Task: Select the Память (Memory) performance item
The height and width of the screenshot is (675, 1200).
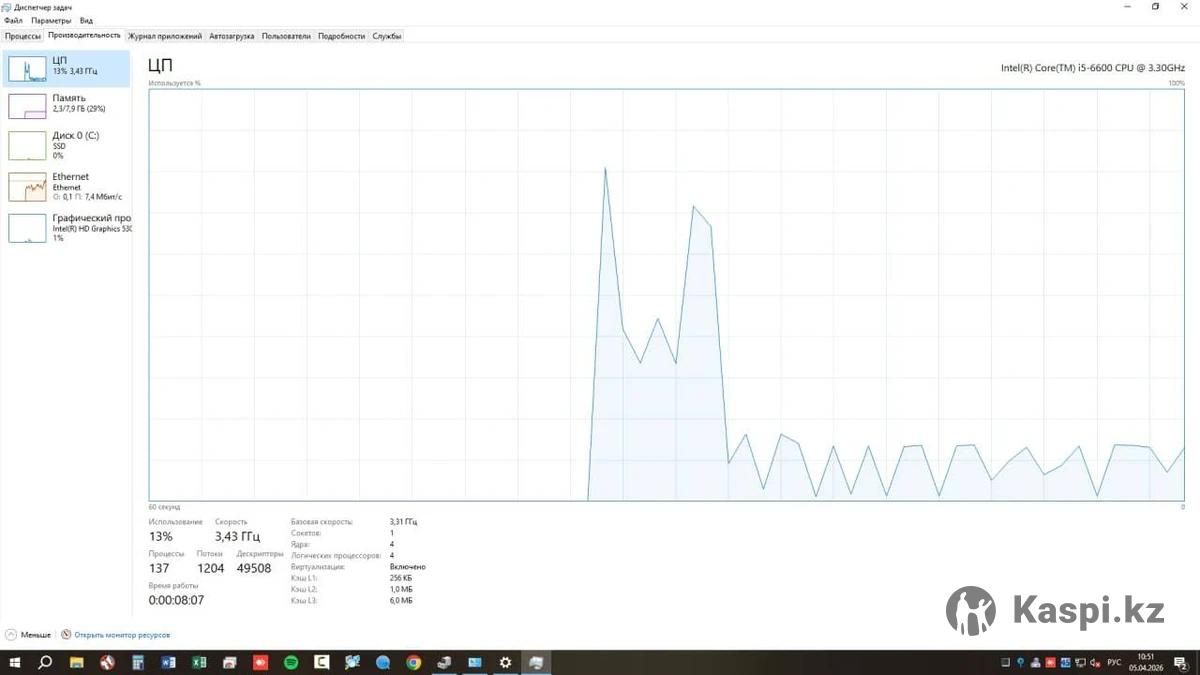Action: (66, 104)
